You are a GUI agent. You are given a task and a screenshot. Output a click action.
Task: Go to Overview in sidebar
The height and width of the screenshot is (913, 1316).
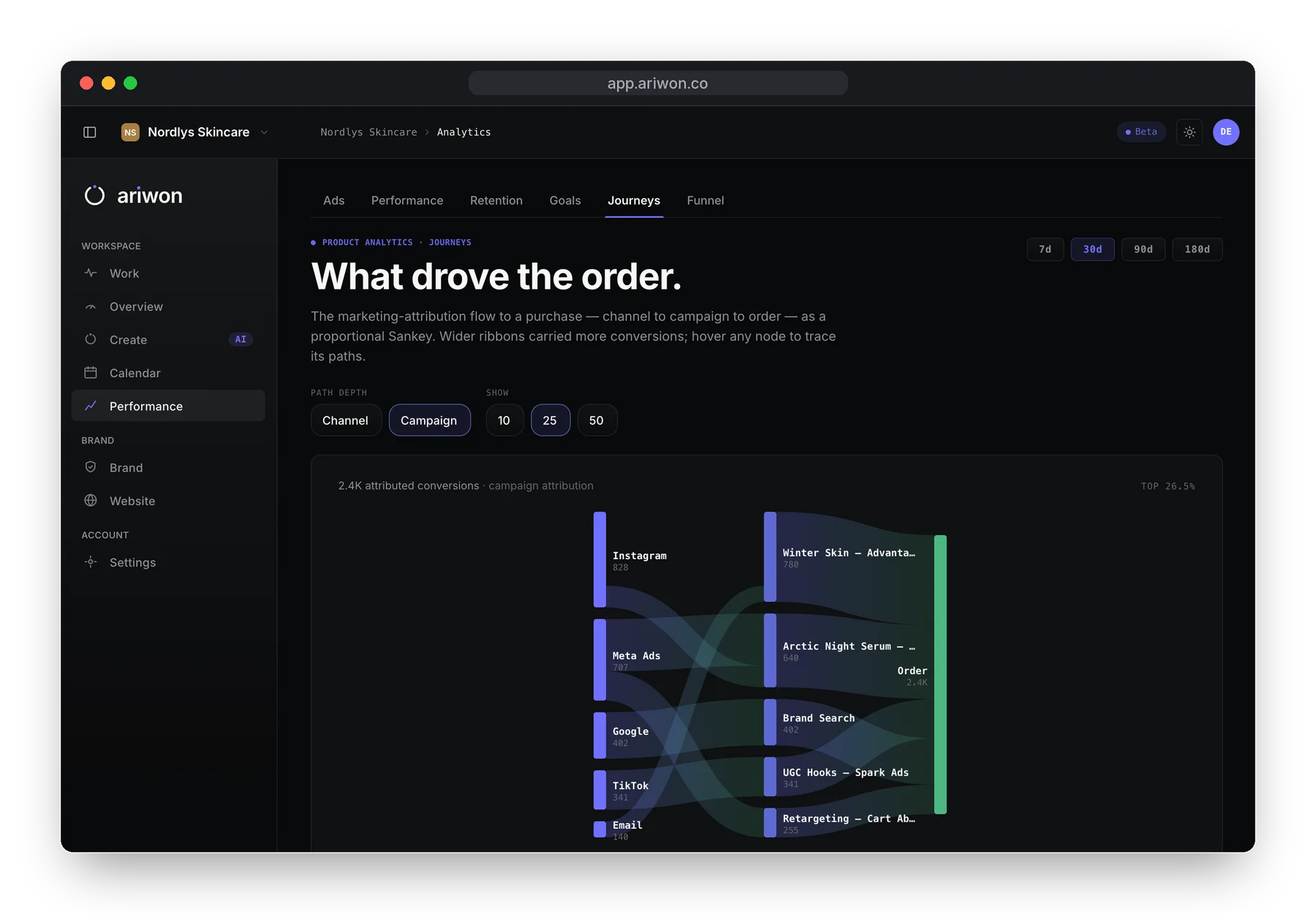pyautogui.click(x=168, y=306)
